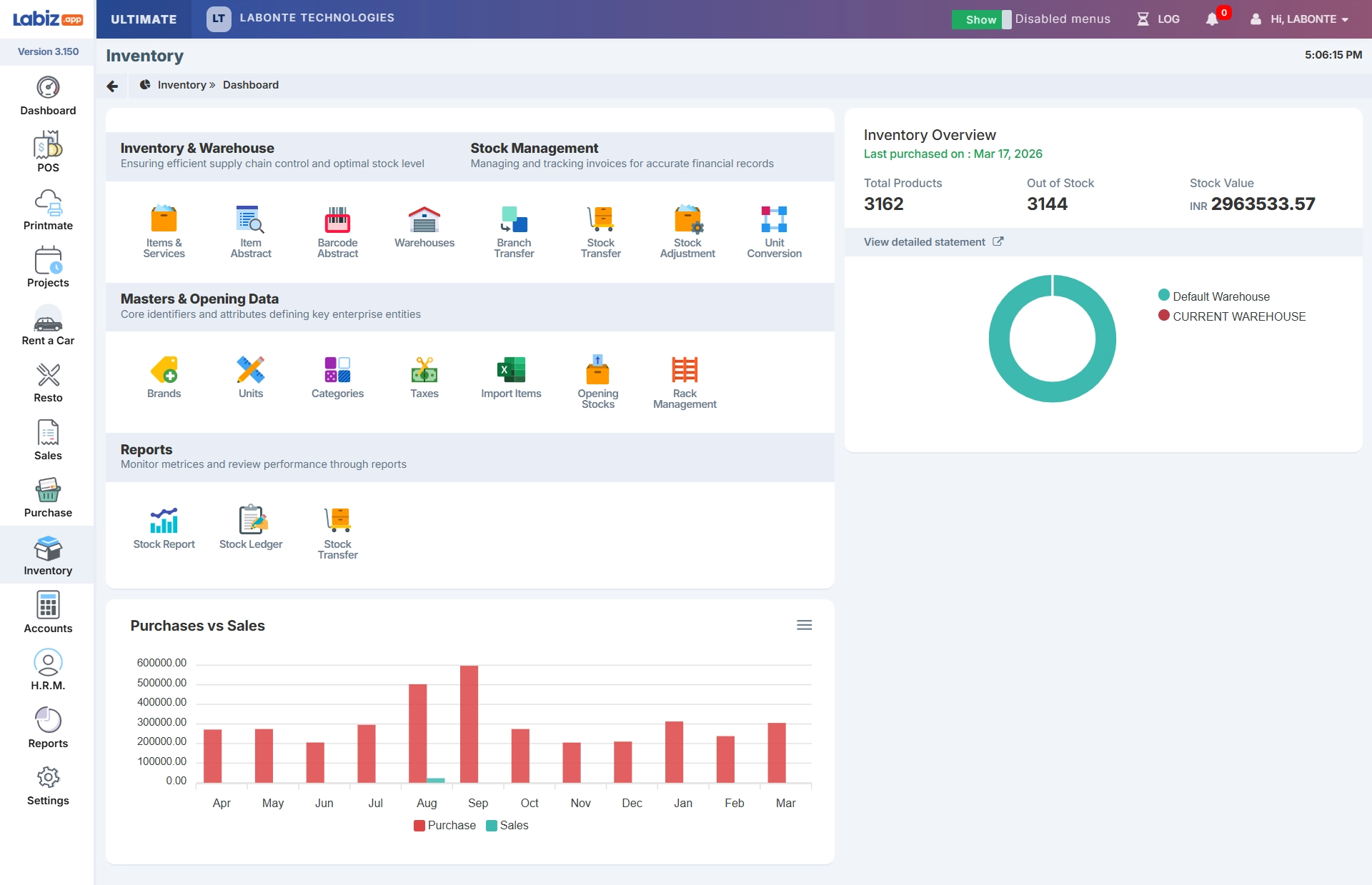The height and width of the screenshot is (885, 1372).
Task: Open the Purchases vs Sales chart menu
Action: [x=804, y=625]
